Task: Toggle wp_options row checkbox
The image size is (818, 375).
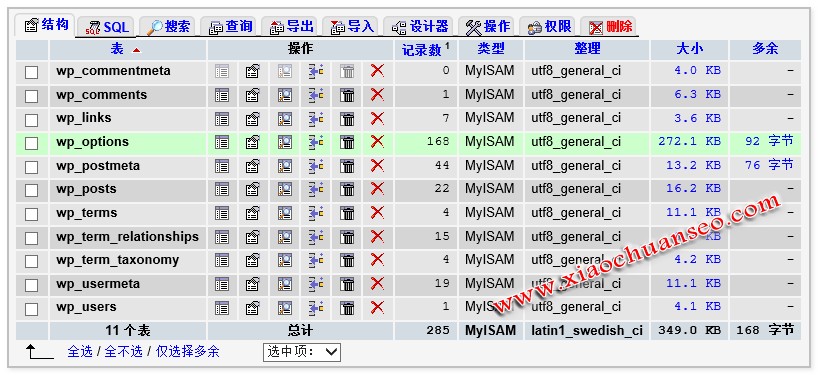Action: click(x=32, y=143)
